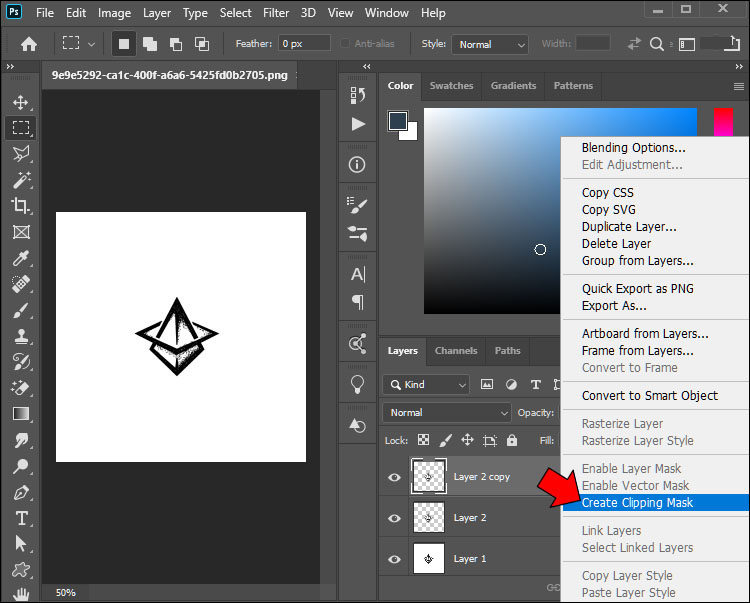
Task: Hide Layer 2 copy visibility eye
Action: pos(394,477)
